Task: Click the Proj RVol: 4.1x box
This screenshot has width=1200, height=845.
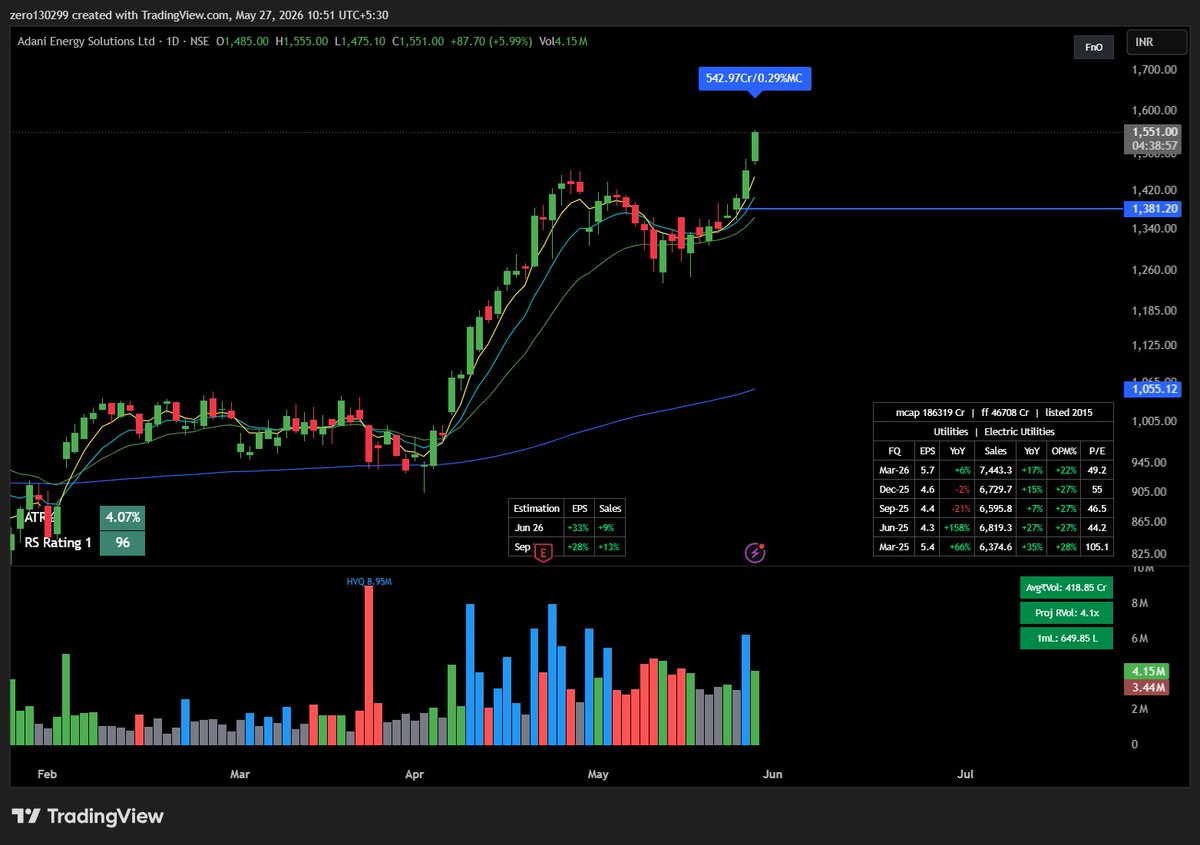Action: click(1066, 613)
